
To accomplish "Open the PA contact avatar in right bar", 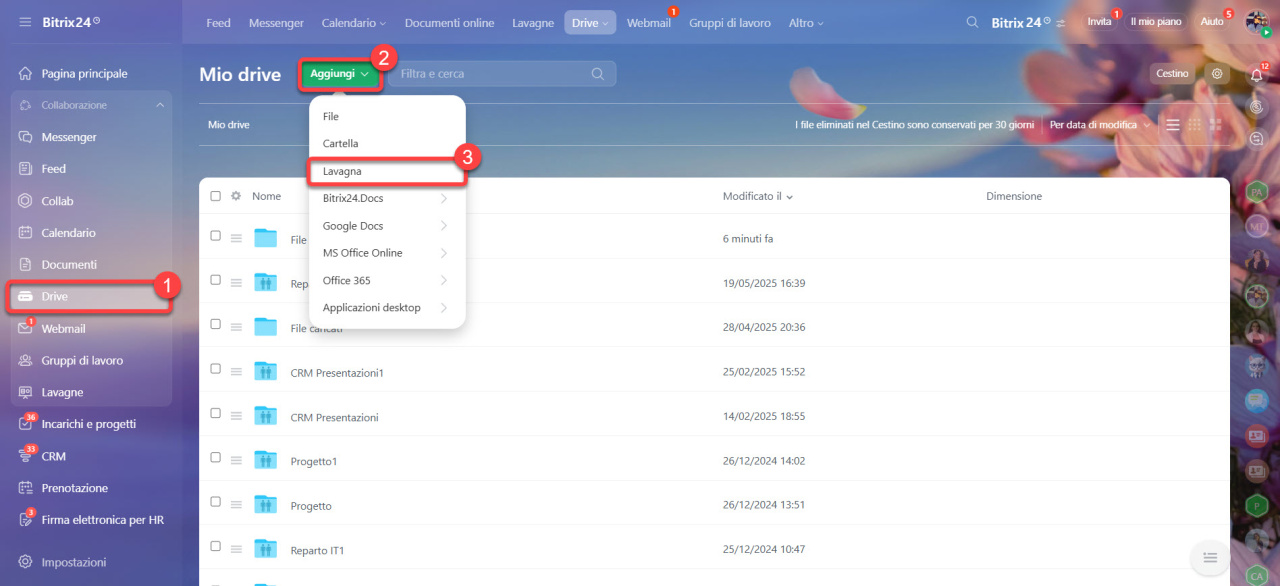I will pos(1257,192).
